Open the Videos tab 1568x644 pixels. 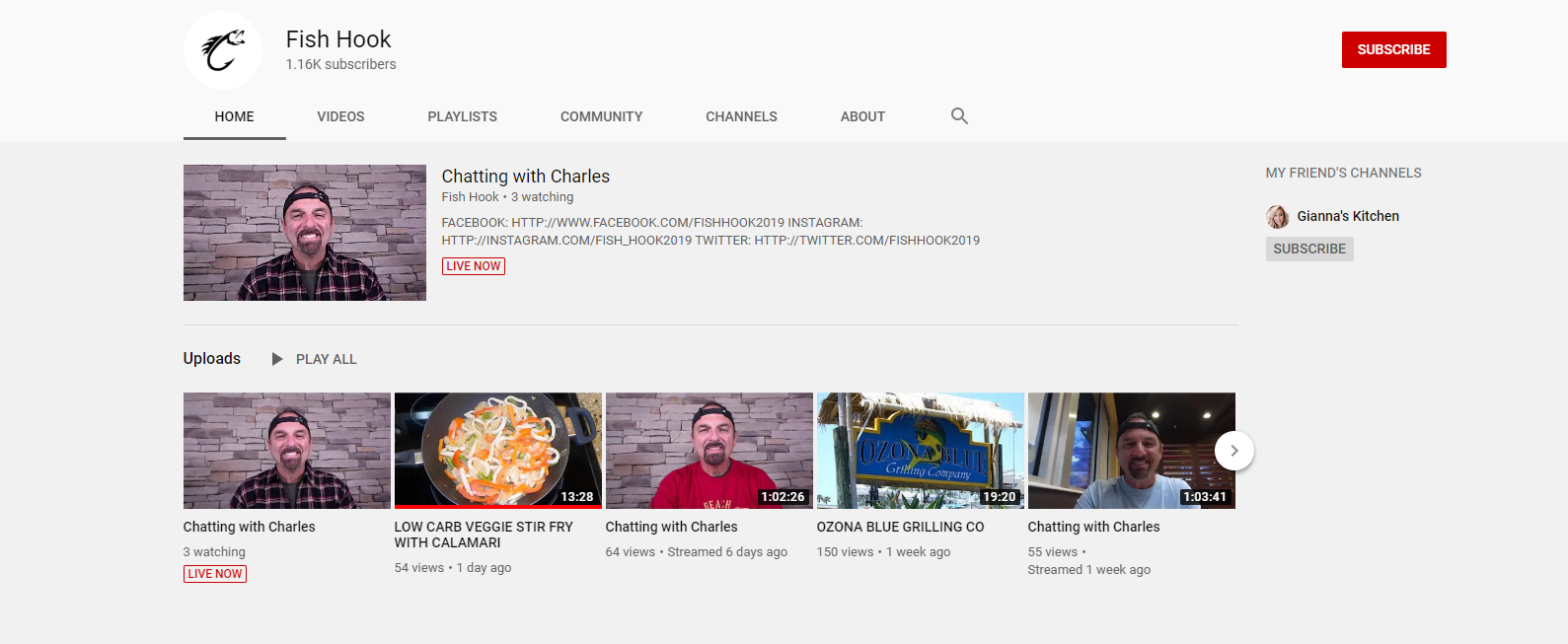coord(340,116)
